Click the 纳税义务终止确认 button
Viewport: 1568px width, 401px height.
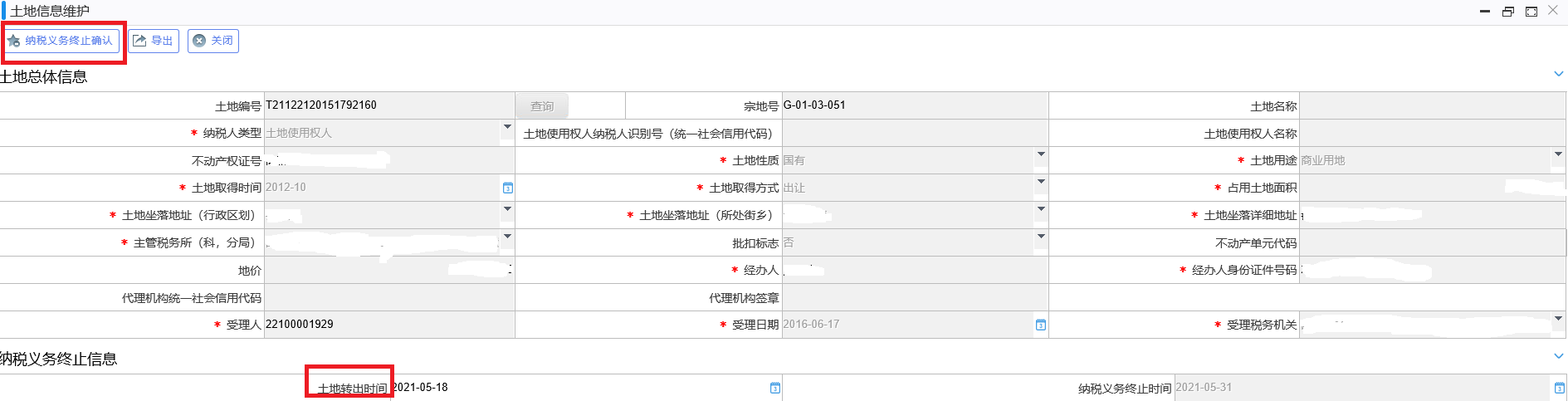61,41
